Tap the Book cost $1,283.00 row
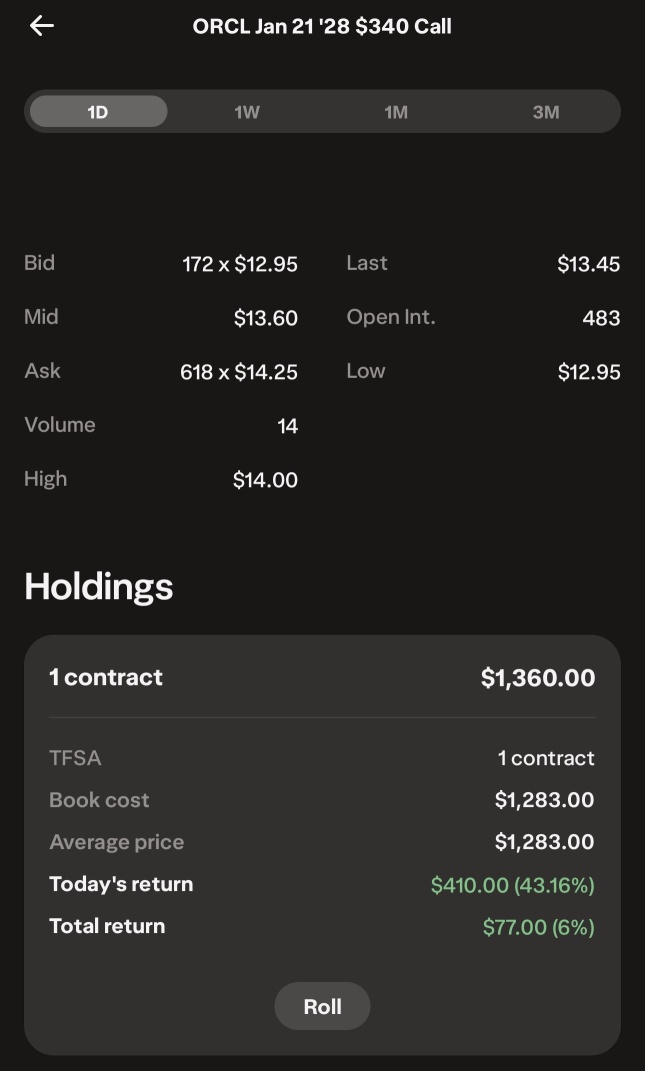The image size is (645, 1071). coord(322,800)
